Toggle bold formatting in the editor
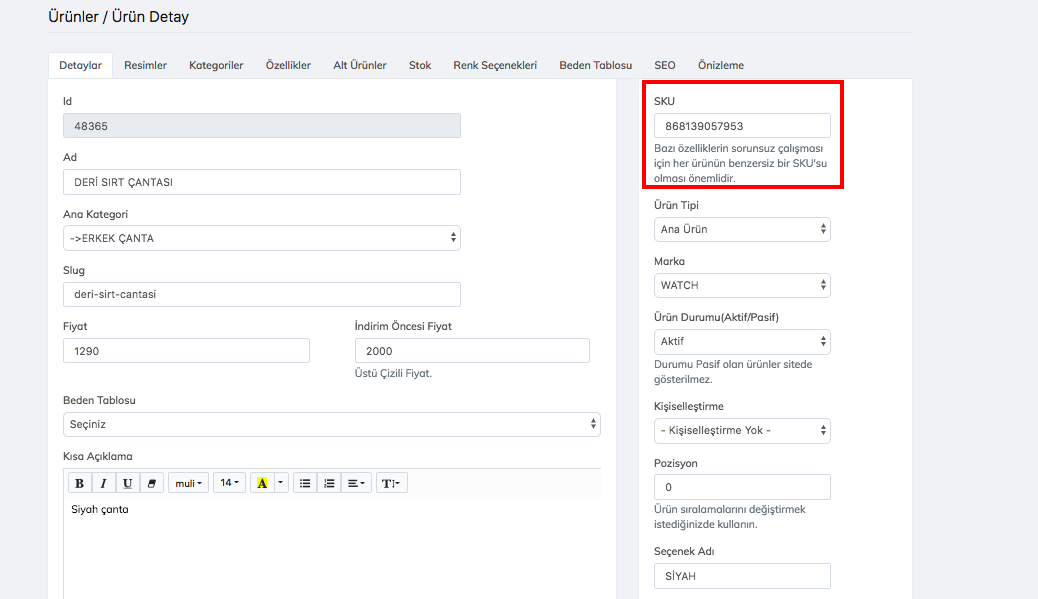 click(x=80, y=483)
